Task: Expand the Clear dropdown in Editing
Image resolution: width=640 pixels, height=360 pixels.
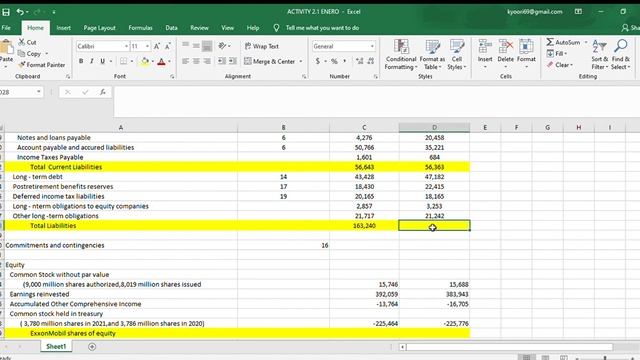Action: (571, 64)
